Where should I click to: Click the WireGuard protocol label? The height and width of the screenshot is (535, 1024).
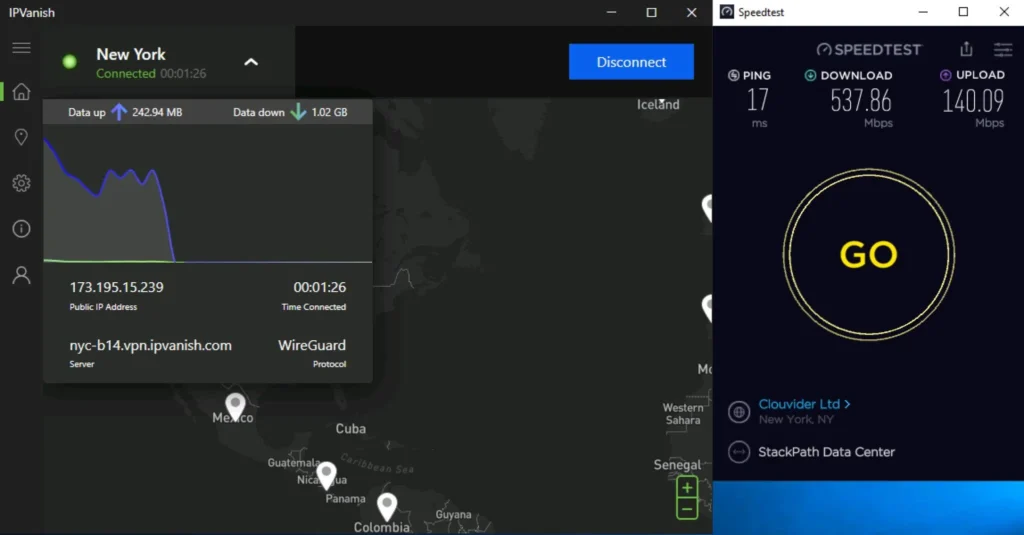pyautogui.click(x=312, y=345)
